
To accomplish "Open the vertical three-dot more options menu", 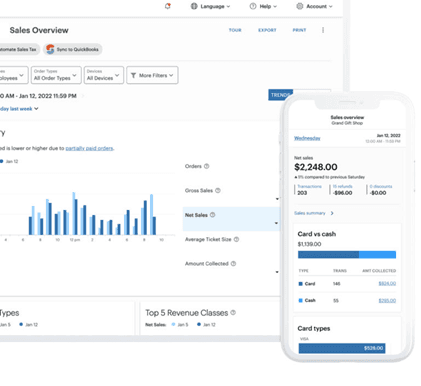I will click(323, 30).
